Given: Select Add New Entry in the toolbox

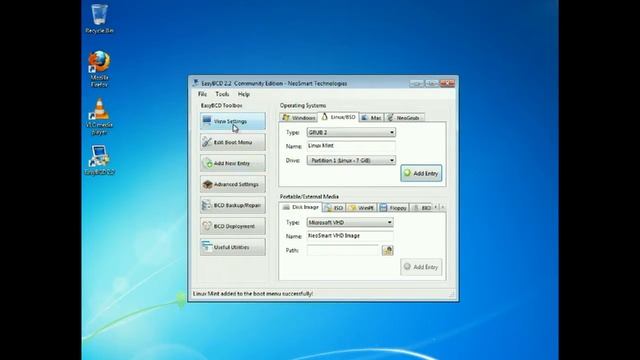Looking at the screenshot, I should (x=233, y=163).
